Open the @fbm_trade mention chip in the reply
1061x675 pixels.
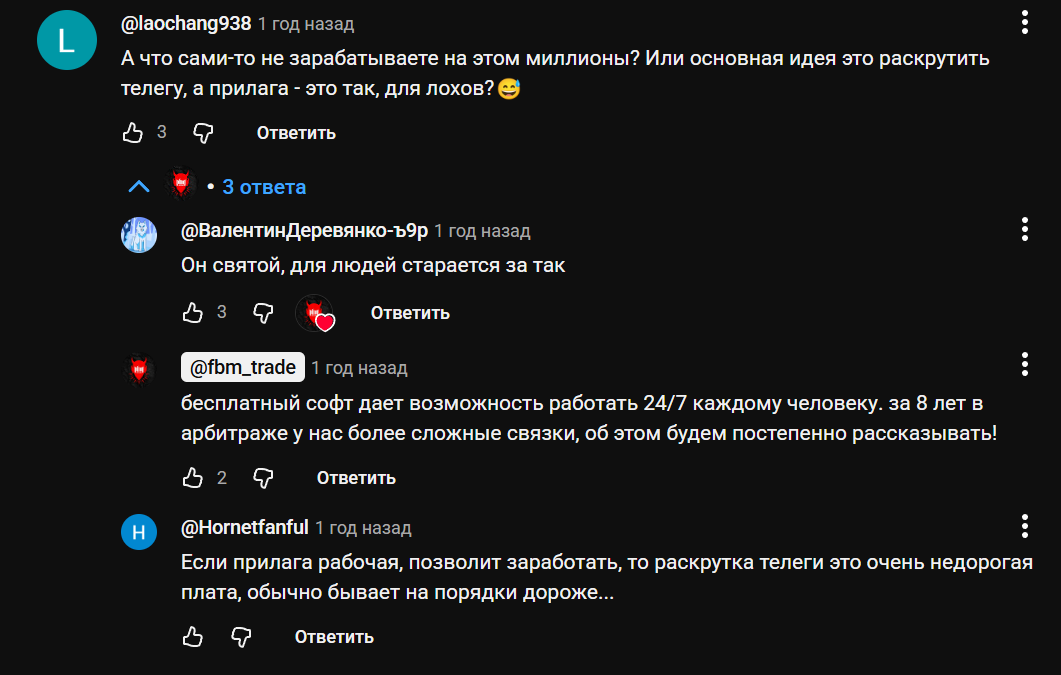pyautogui.click(x=242, y=367)
